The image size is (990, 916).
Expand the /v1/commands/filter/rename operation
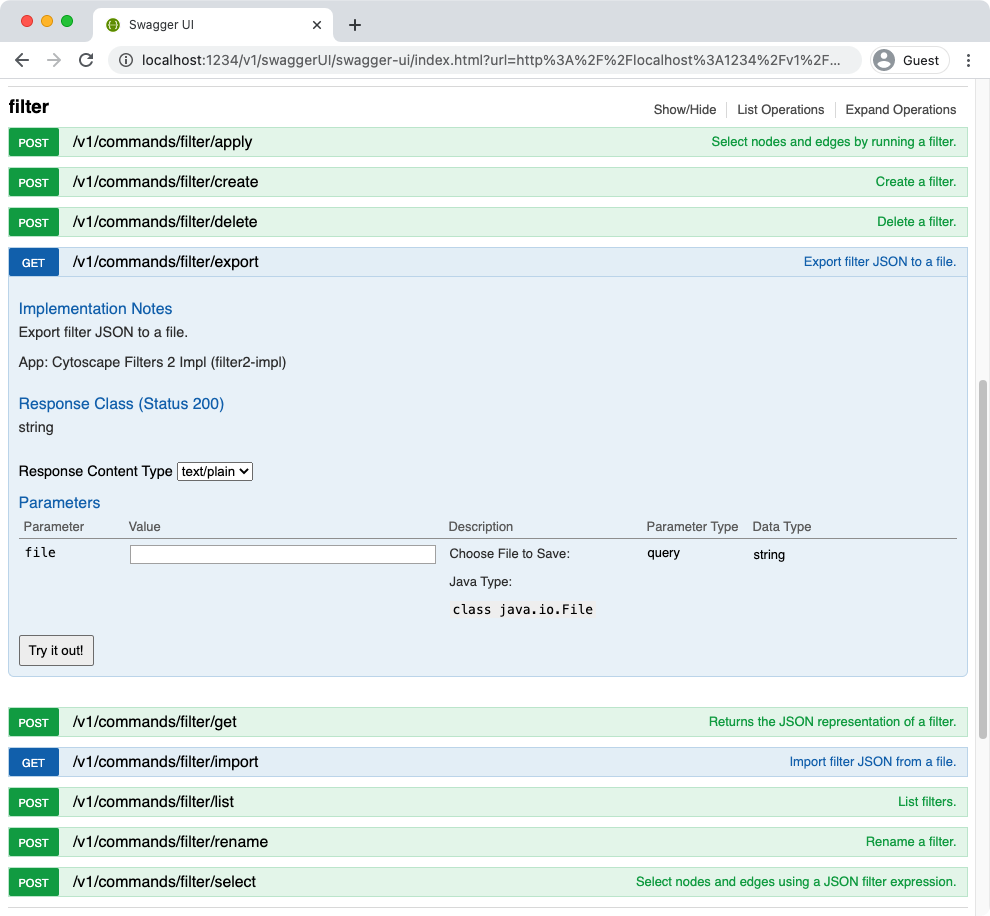pos(170,842)
